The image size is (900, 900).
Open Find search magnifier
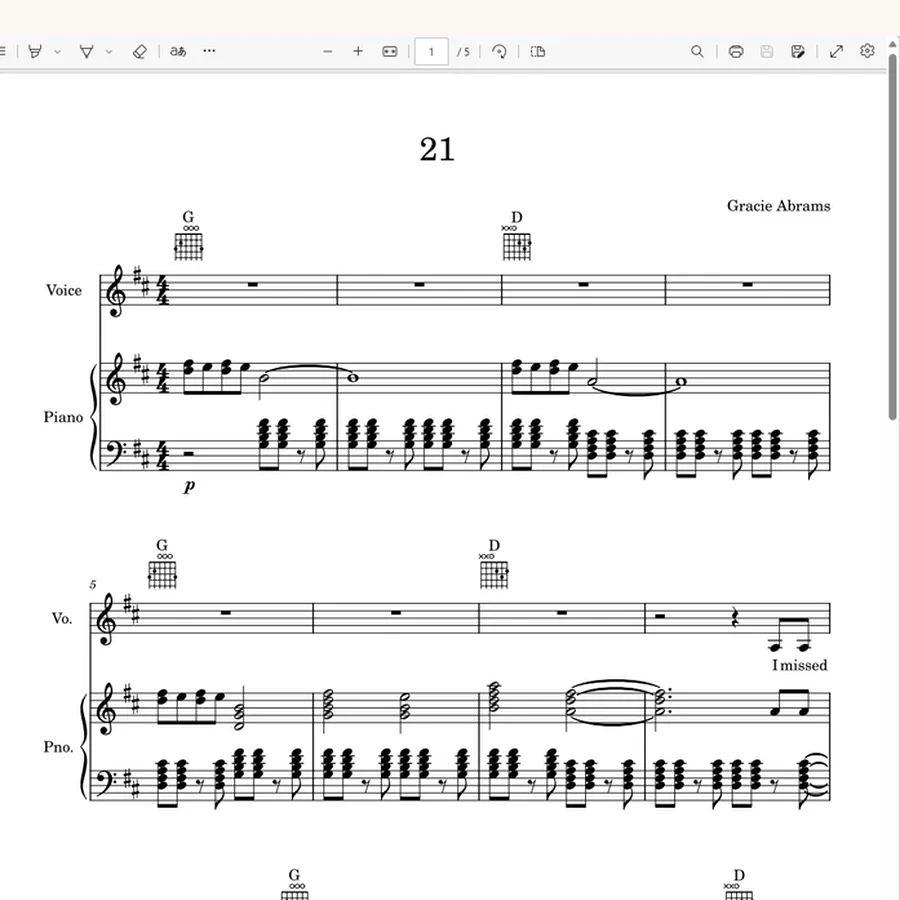click(697, 52)
